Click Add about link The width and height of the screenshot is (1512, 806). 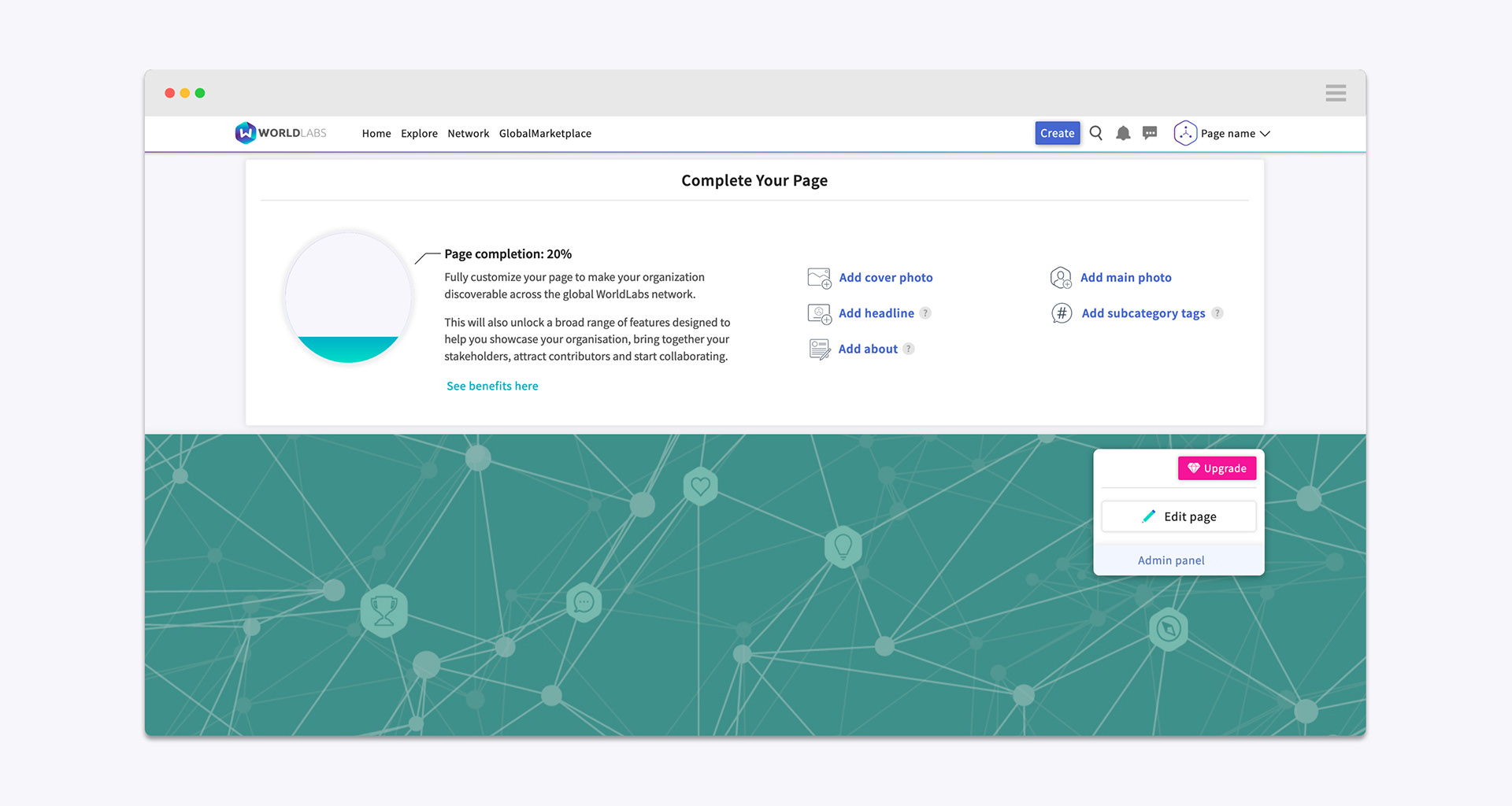tap(868, 349)
